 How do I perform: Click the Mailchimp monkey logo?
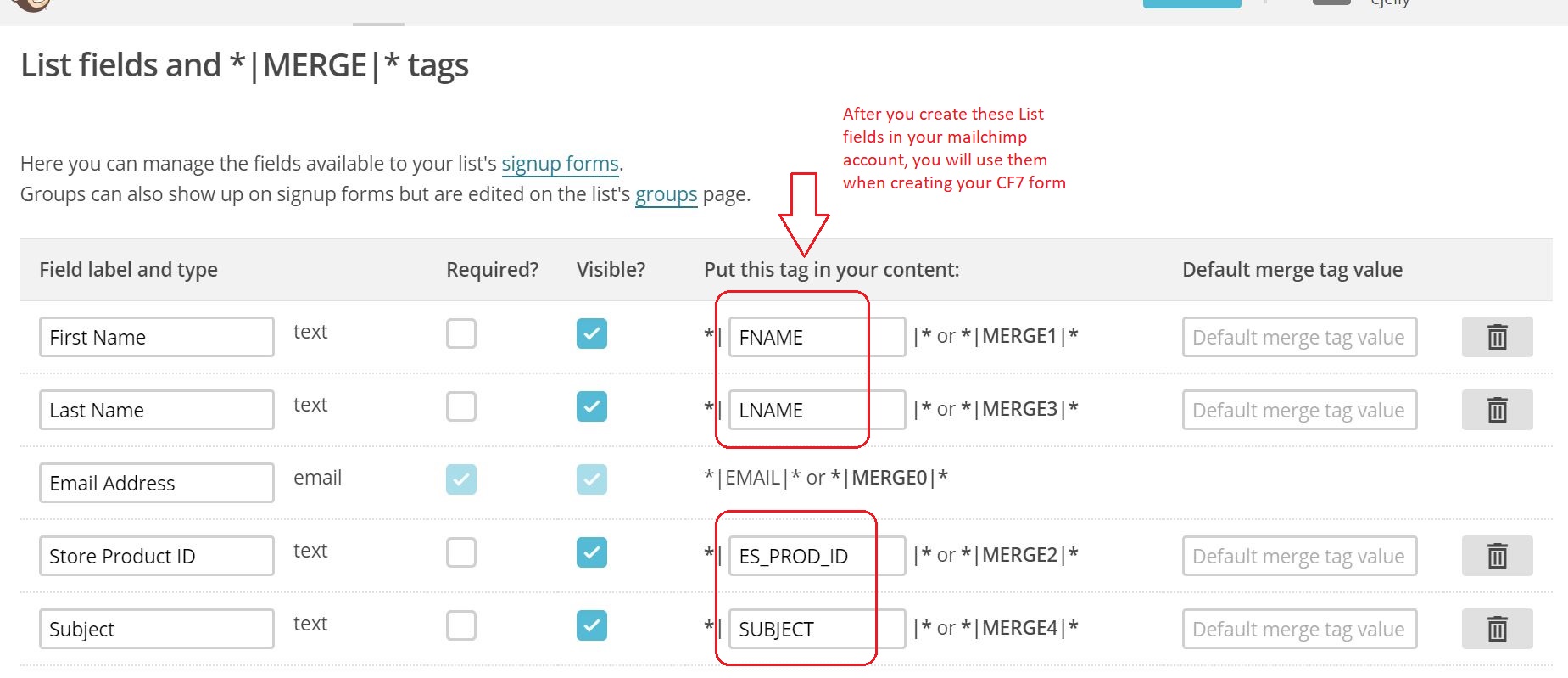tap(32, 4)
